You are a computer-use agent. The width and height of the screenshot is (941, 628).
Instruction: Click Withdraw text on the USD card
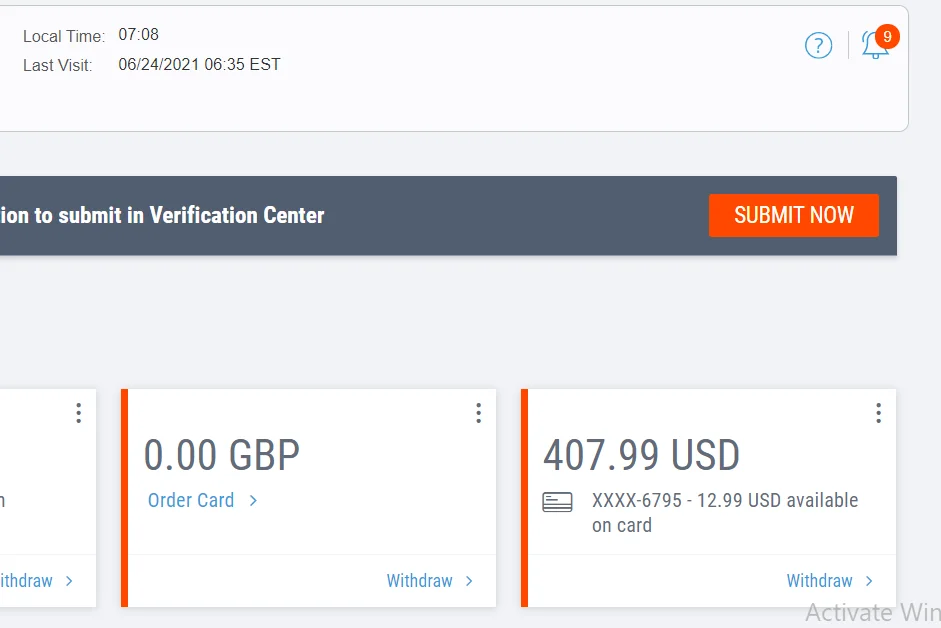pyautogui.click(x=819, y=581)
